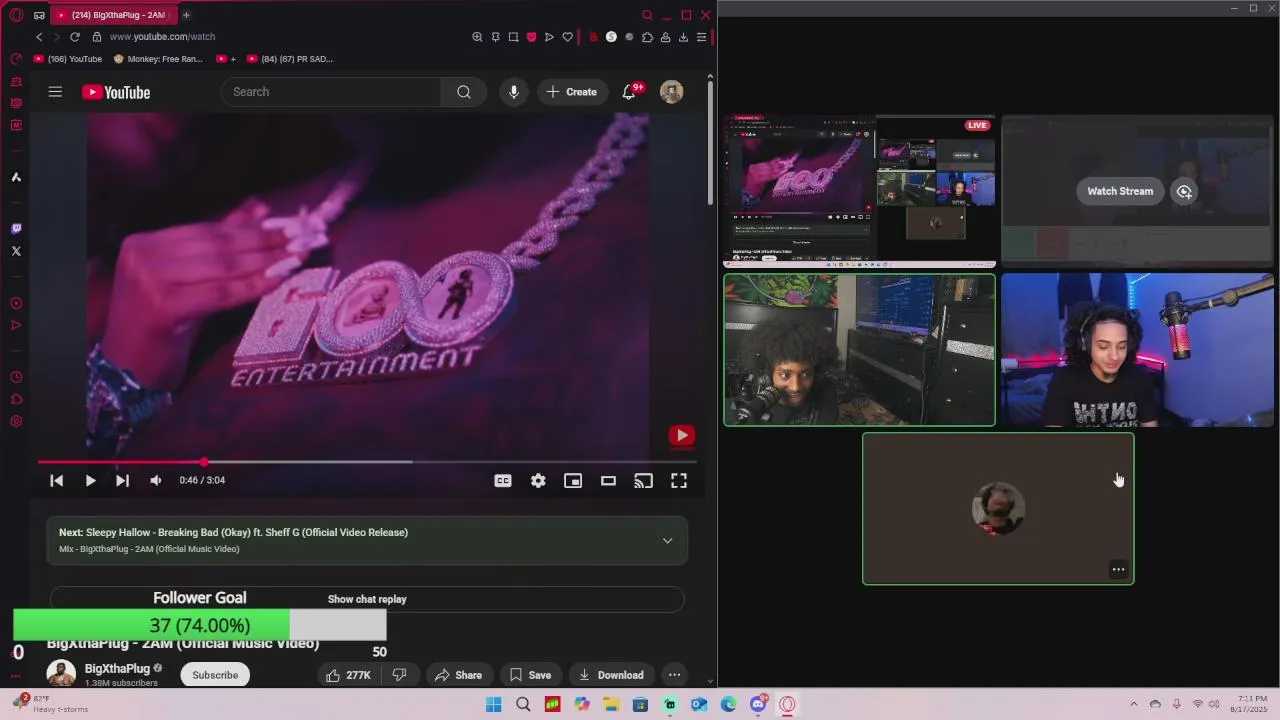Expand the Next: Sleepy Hallow playlist panel

tap(667, 541)
